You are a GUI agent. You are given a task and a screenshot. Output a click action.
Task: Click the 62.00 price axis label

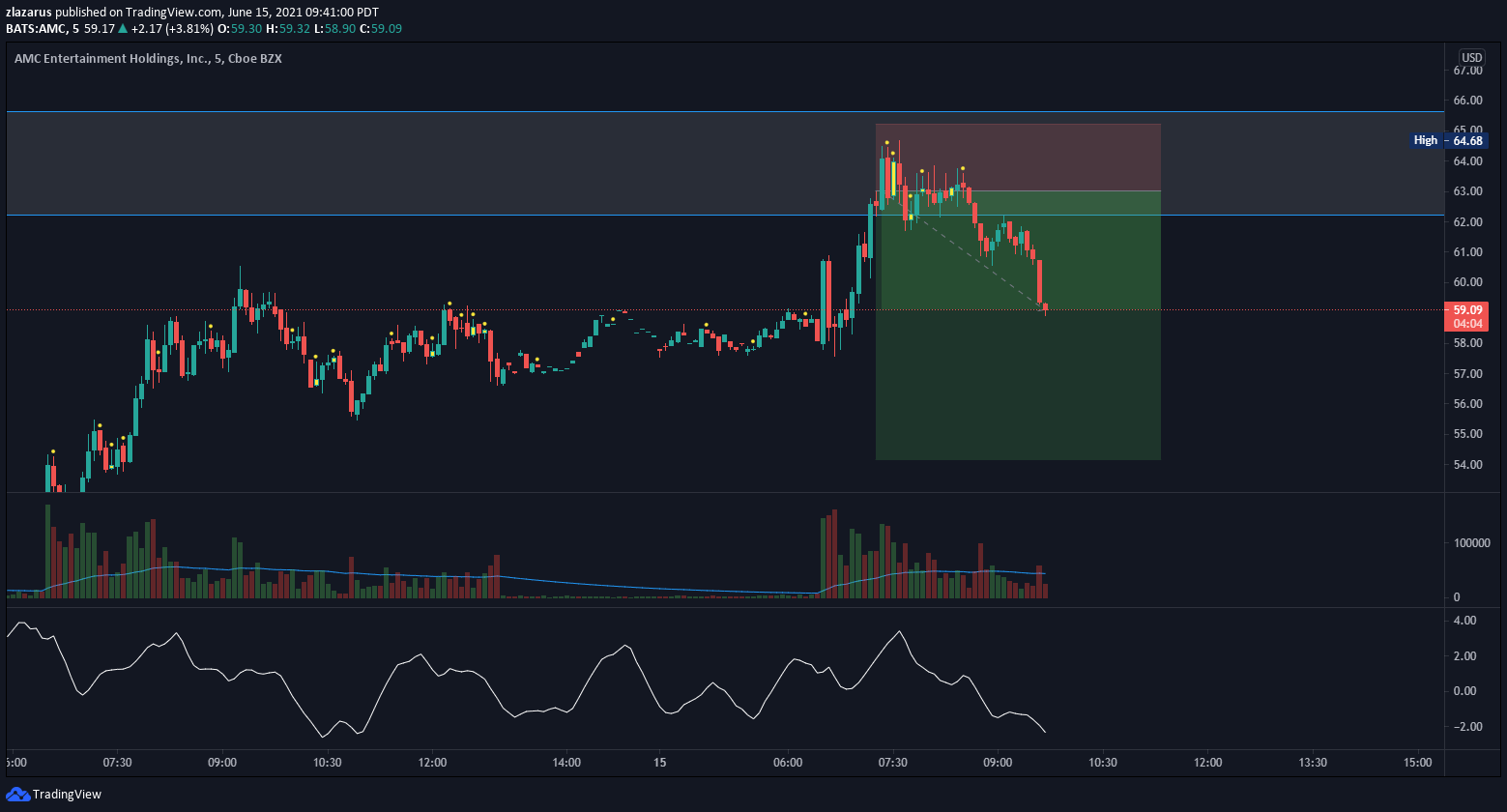[1467, 222]
